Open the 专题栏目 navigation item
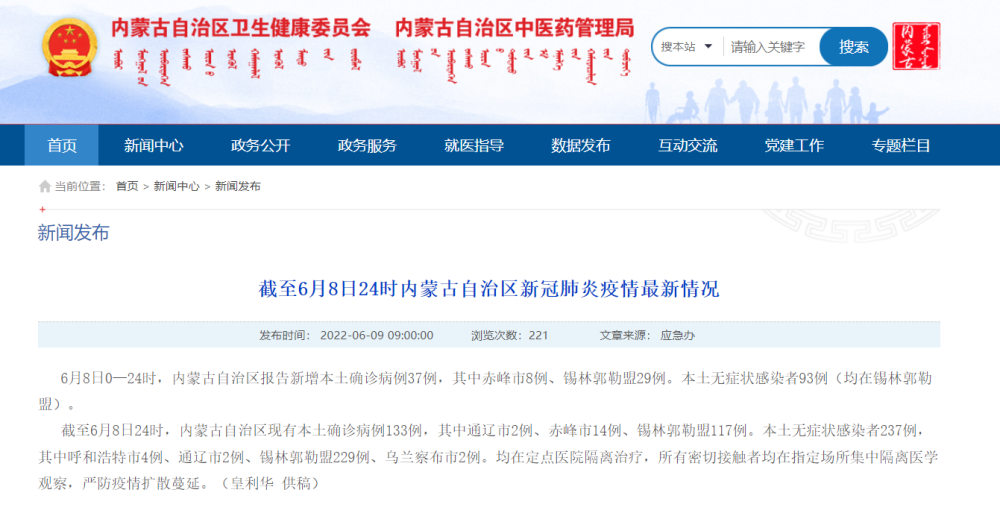The height and width of the screenshot is (519, 1000). tap(901, 145)
